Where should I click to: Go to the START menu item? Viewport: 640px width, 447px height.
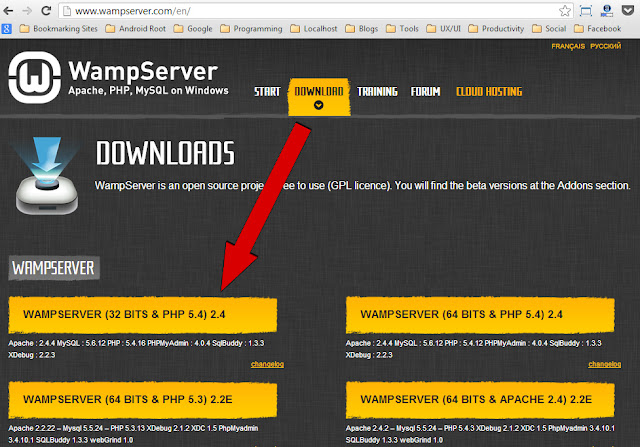[267, 91]
